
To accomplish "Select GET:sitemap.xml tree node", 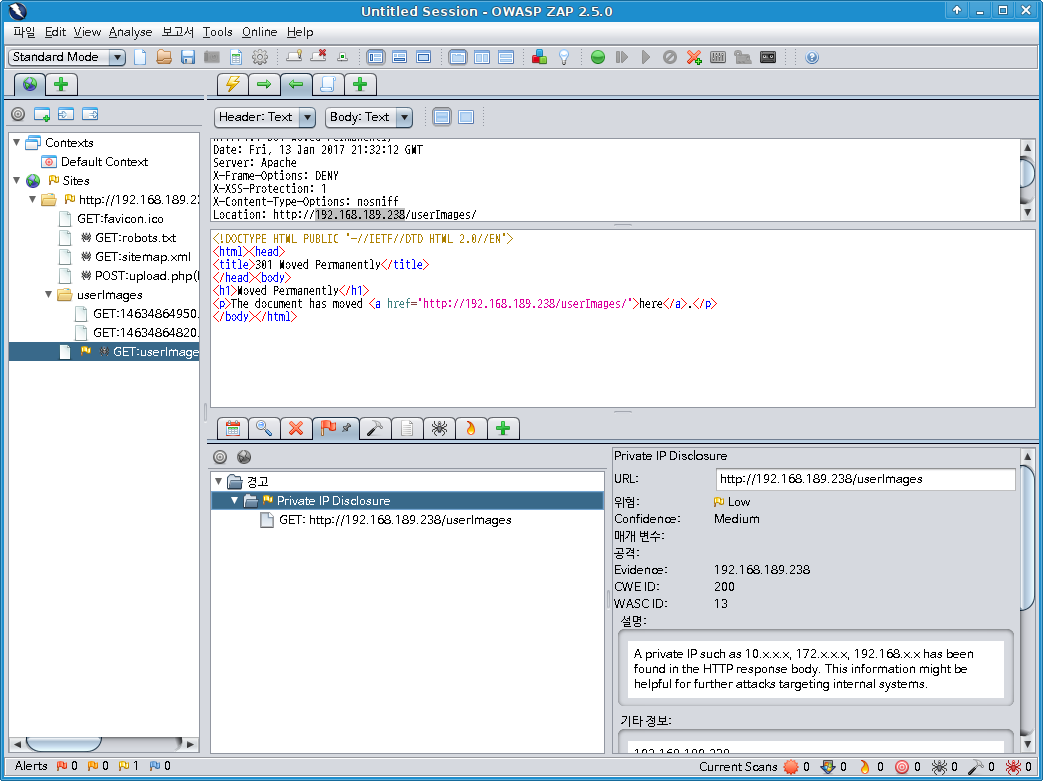I will 142,257.
